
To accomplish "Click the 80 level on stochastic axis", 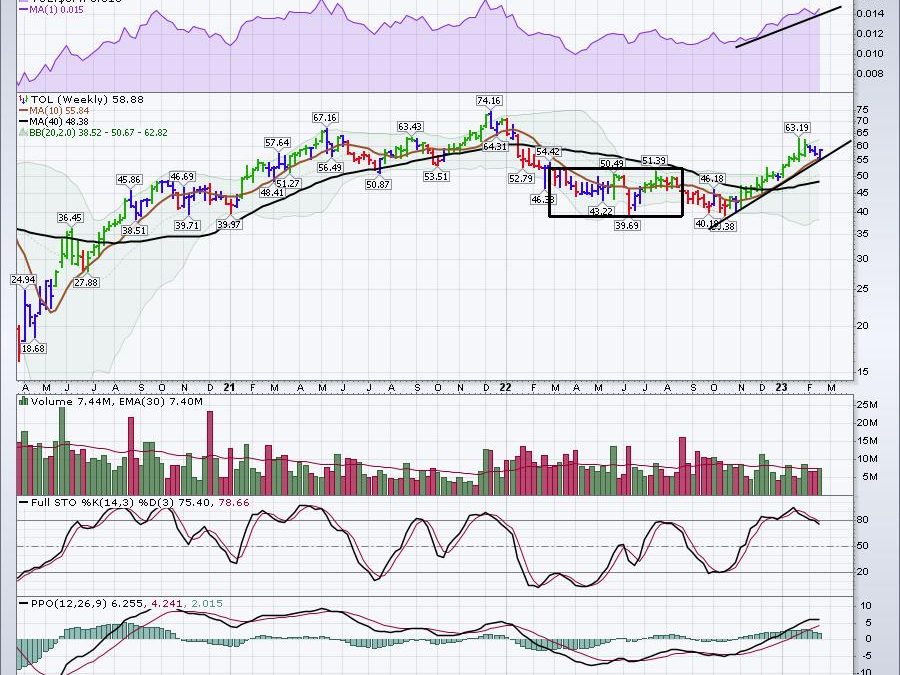I will (862, 520).
